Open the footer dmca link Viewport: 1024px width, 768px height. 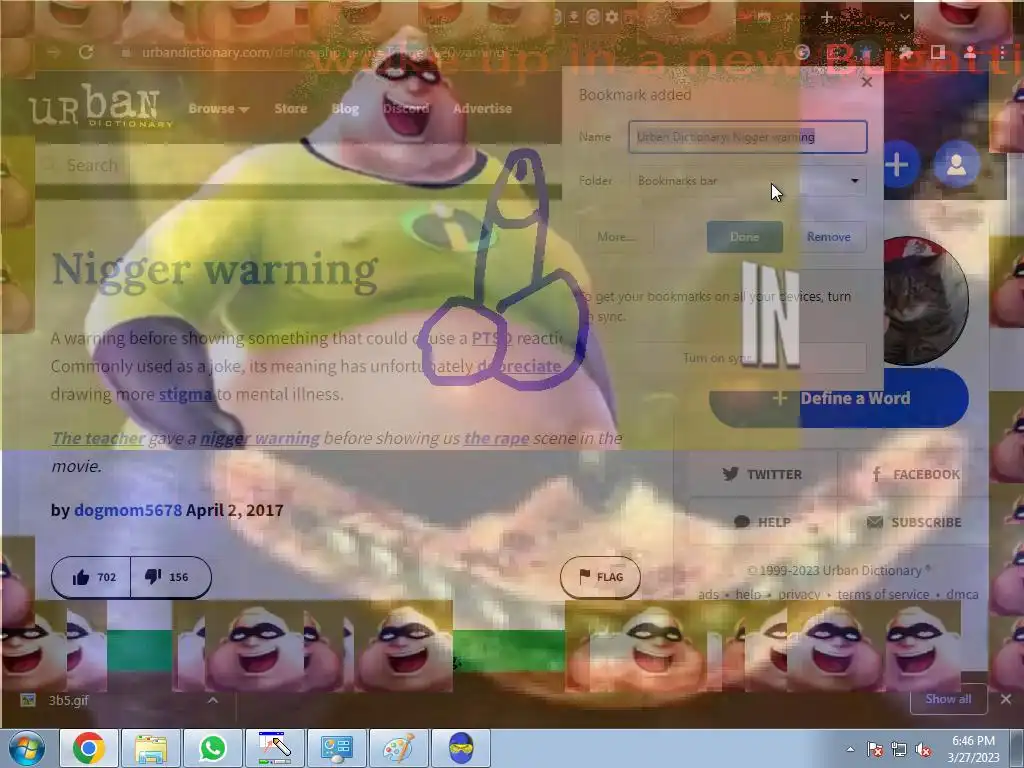pos(963,594)
